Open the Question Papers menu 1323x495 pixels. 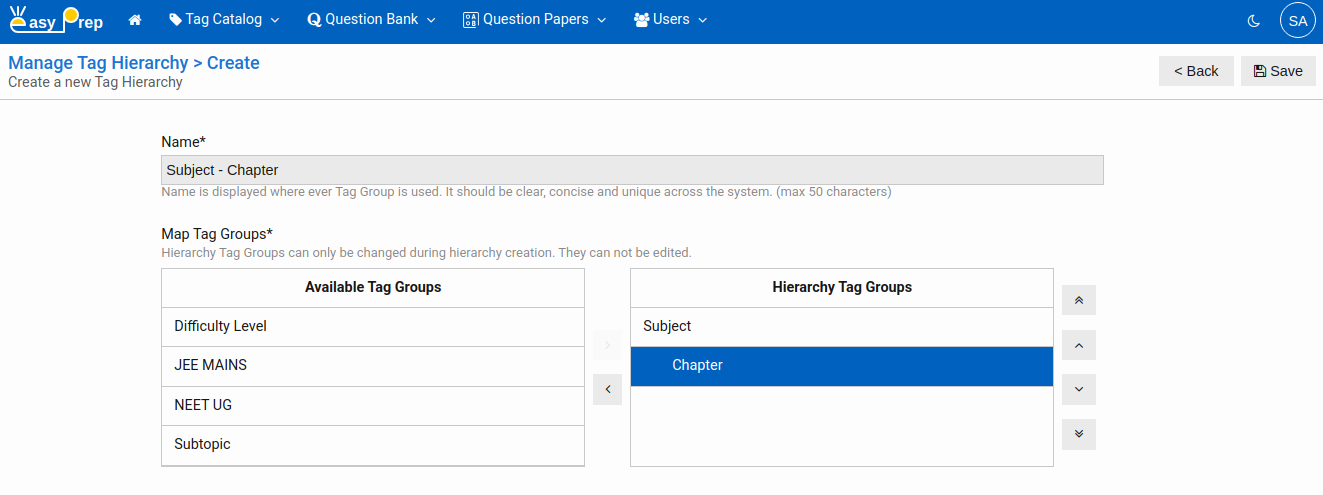tap(534, 19)
